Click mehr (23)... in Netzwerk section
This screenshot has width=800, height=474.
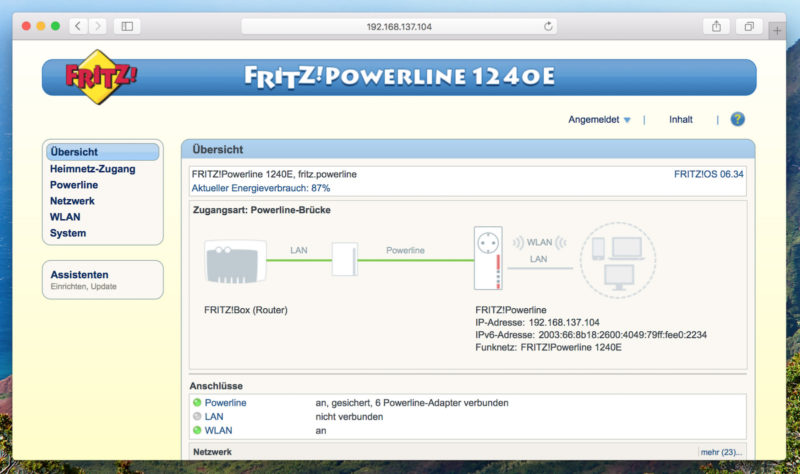click(721, 452)
